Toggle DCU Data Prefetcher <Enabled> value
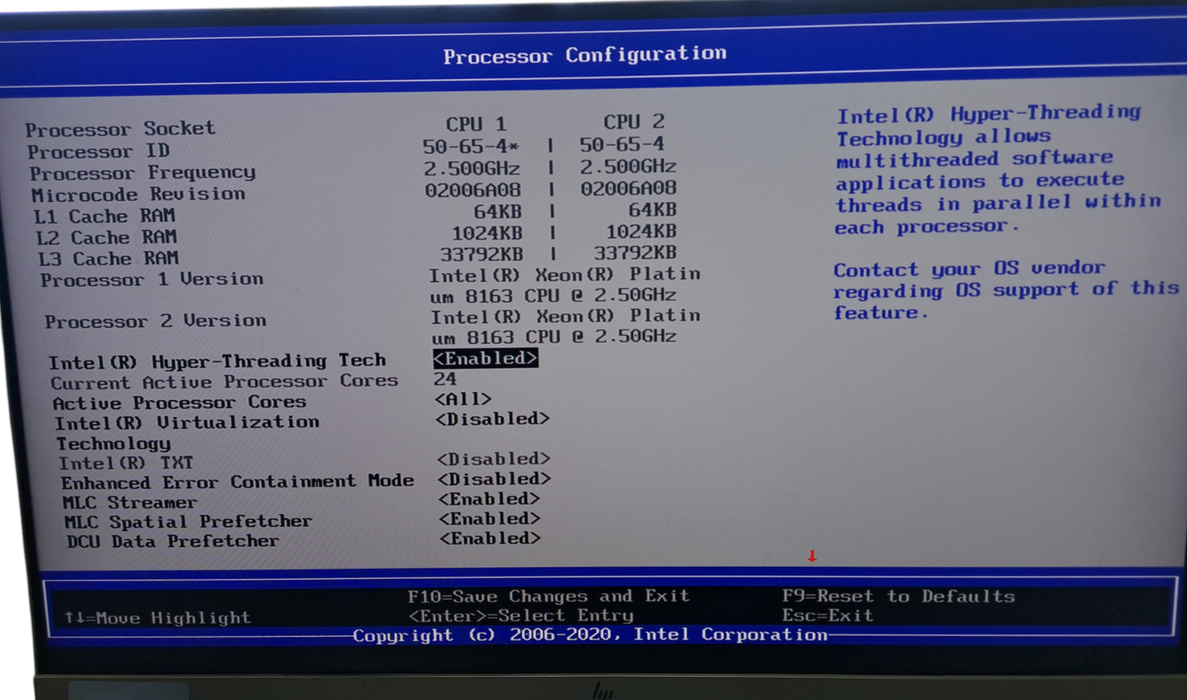The height and width of the screenshot is (700, 1187). tap(490, 538)
